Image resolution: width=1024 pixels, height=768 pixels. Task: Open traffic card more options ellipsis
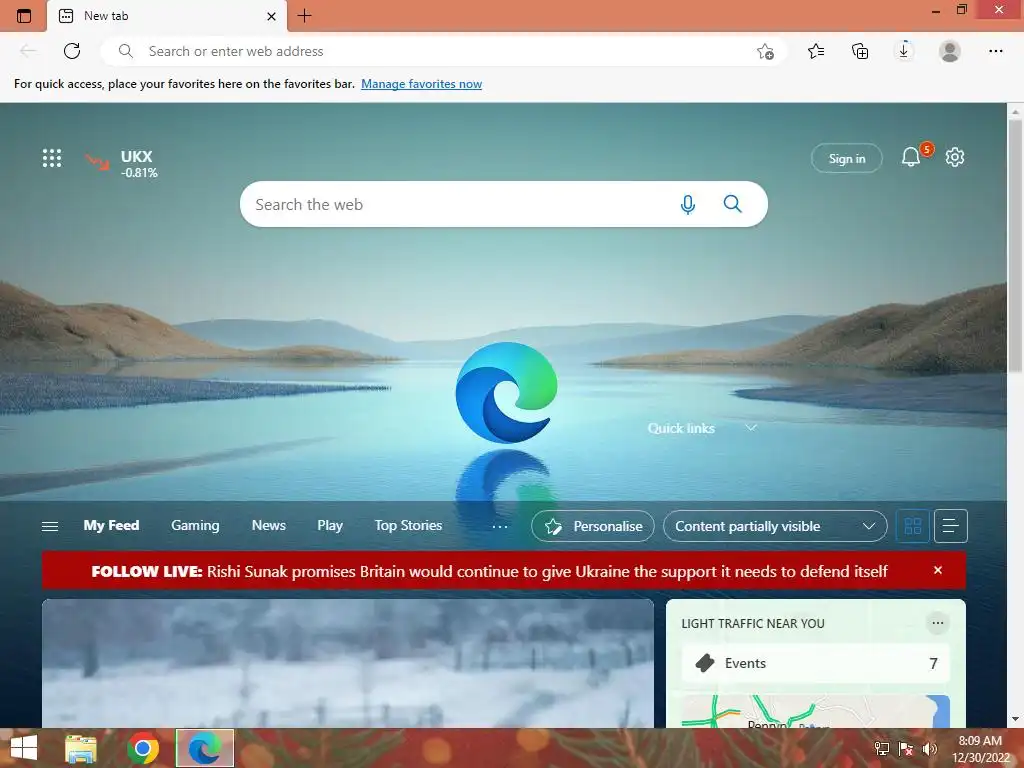point(938,623)
